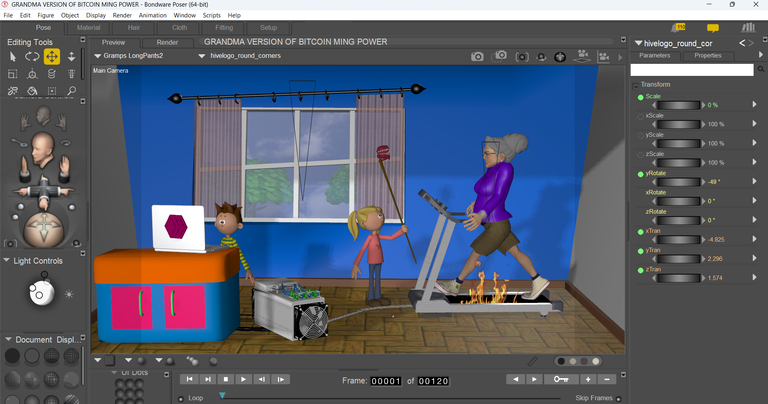The height and width of the screenshot is (404, 768).
Task: Toggle the Scale animation indicator dot
Action: (640, 97)
